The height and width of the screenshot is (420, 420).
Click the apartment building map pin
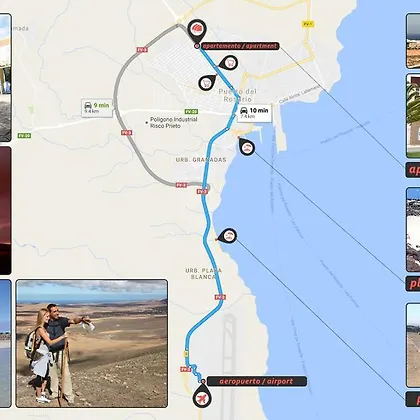click(x=197, y=31)
